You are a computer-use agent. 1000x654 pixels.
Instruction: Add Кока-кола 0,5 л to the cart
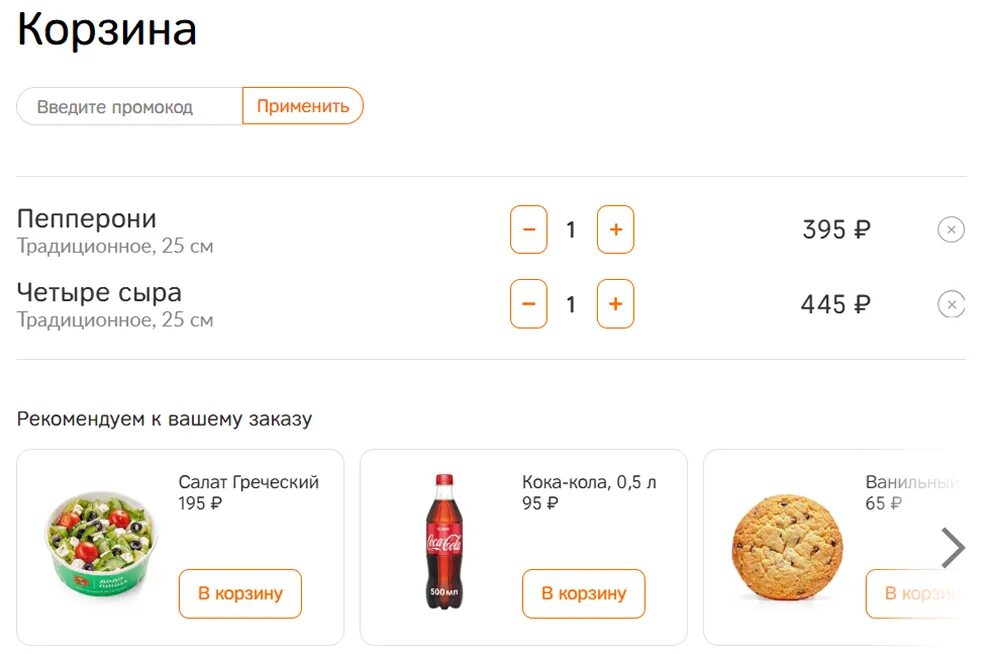point(583,594)
